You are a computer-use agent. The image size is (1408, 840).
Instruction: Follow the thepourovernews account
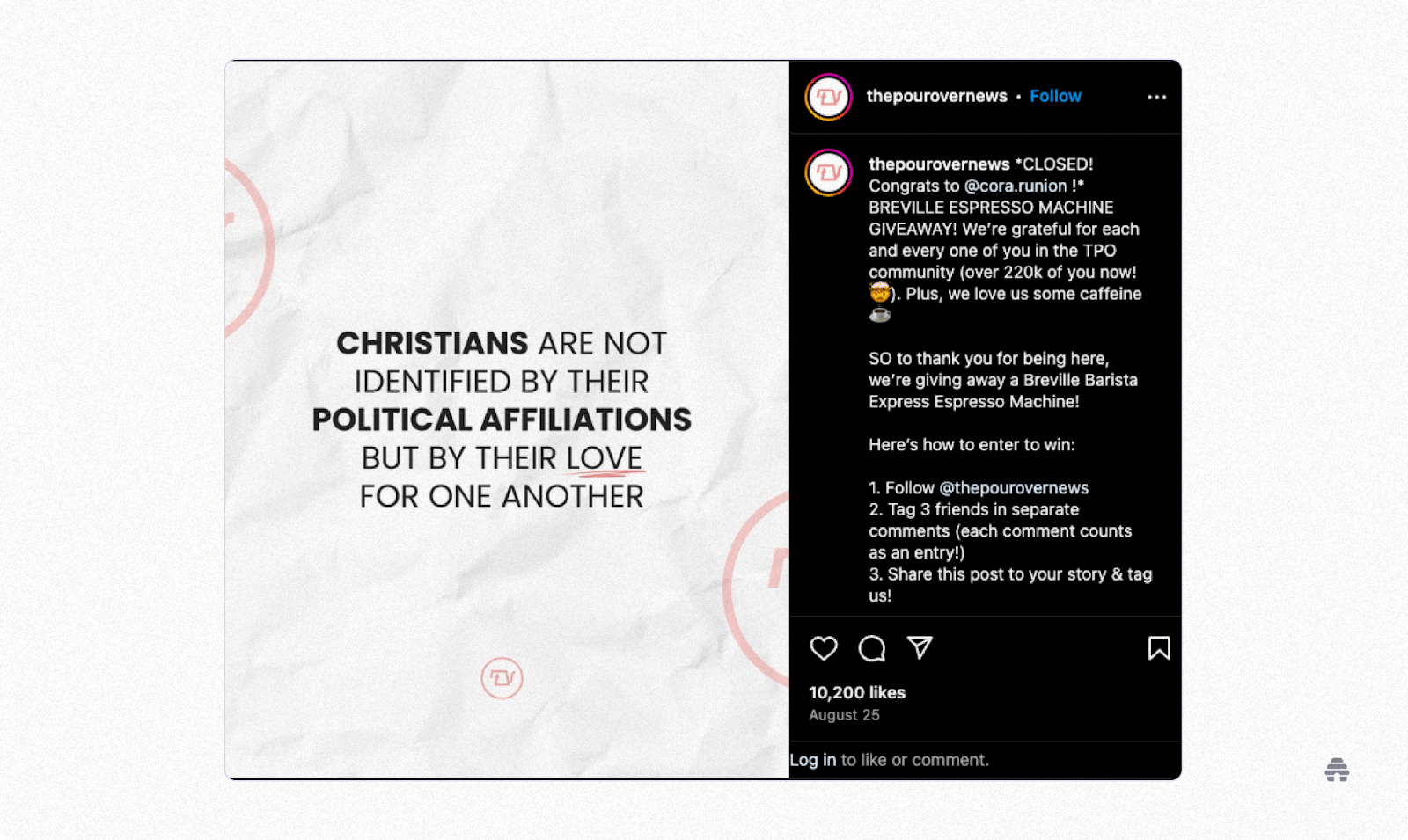pyautogui.click(x=1055, y=96)
